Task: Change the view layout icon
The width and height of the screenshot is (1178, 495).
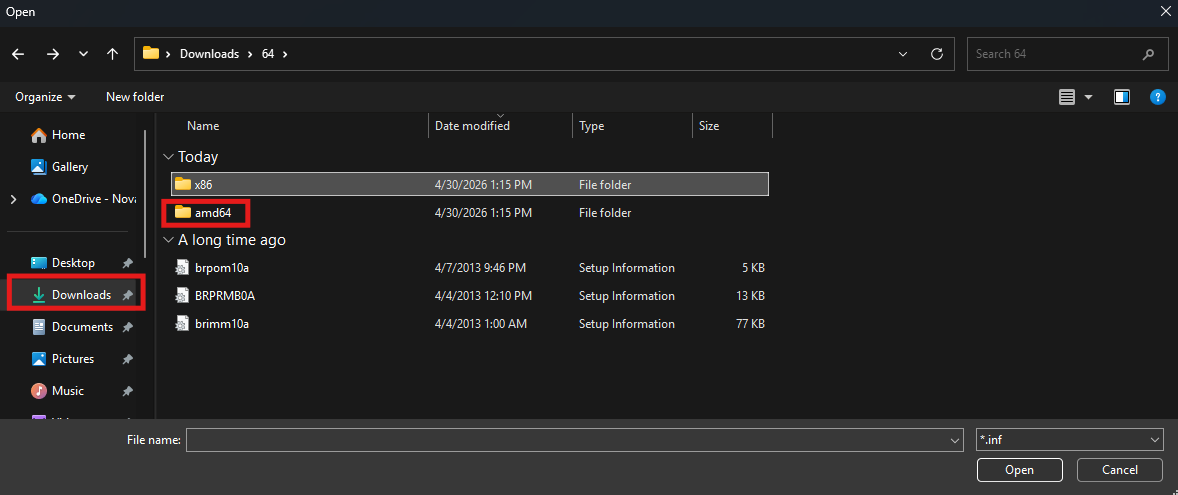Action: [x=1067, y=97]
